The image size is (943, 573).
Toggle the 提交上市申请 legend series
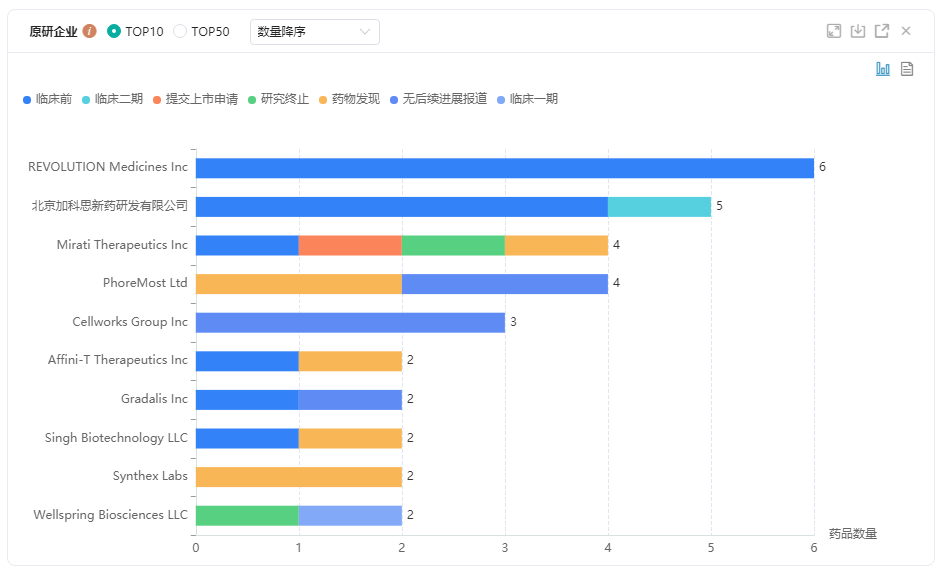tap(195, 99)
